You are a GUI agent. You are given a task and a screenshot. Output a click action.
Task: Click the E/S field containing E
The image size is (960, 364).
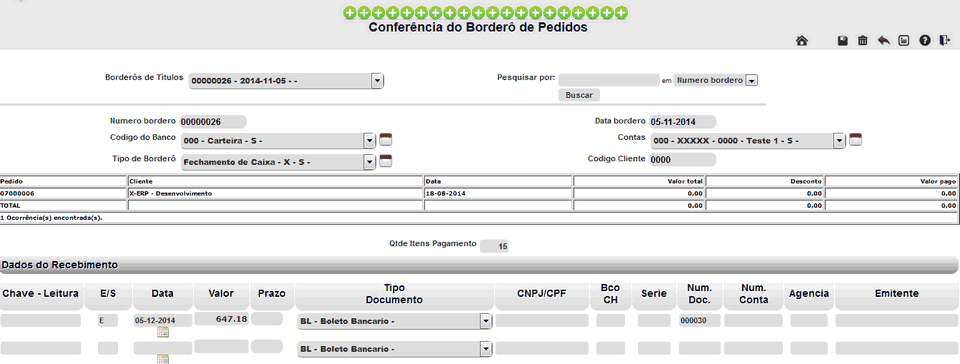pyautogui.click(x=108, y=320)
